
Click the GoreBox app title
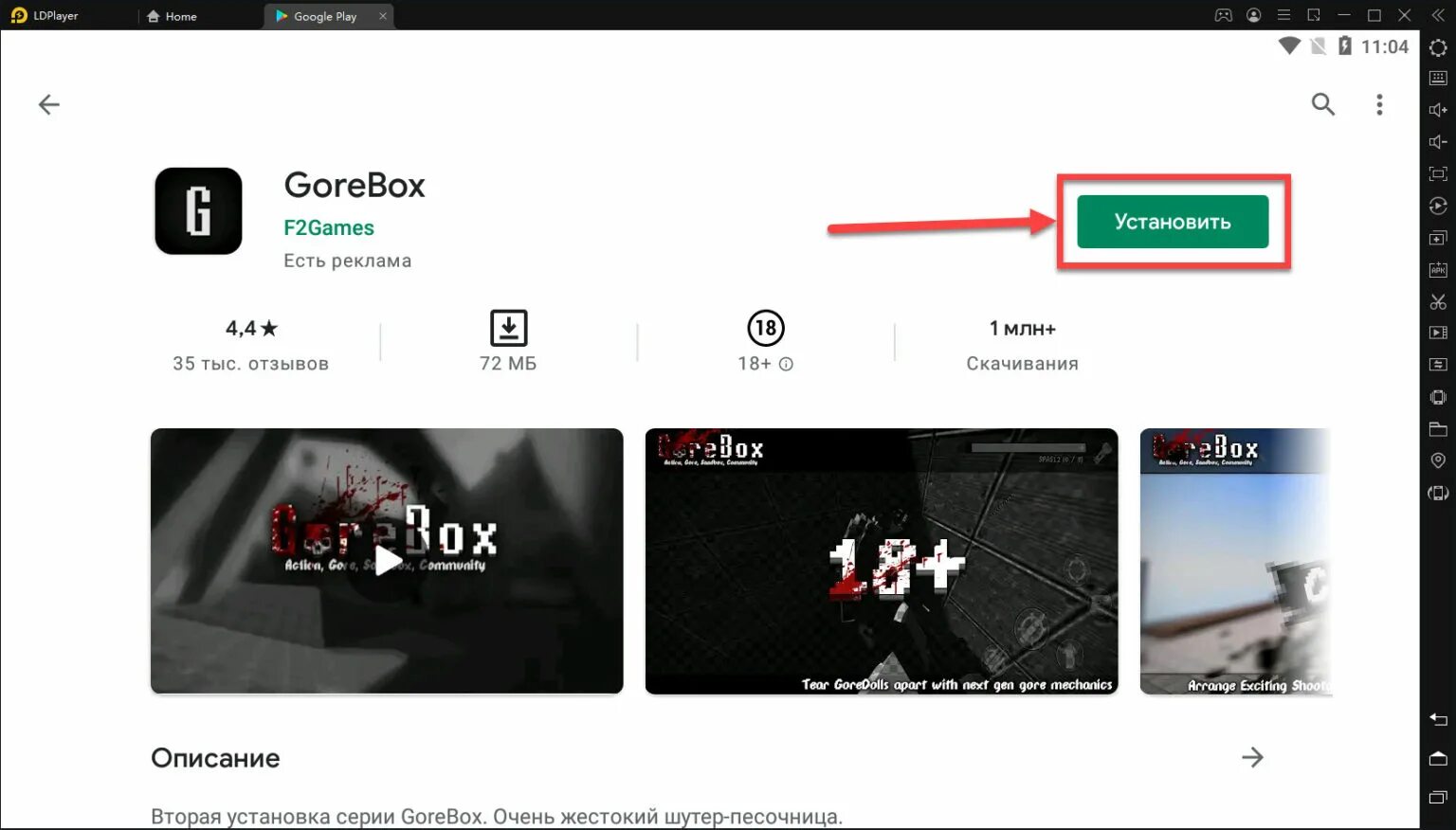click(x=355, y=185)
